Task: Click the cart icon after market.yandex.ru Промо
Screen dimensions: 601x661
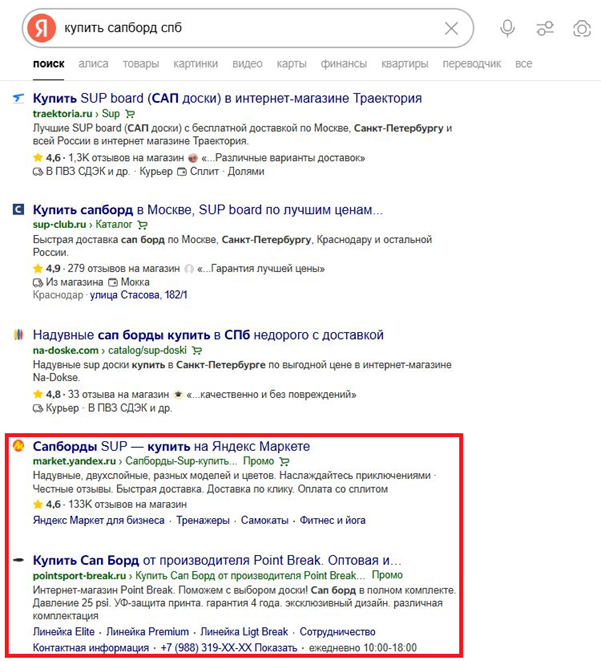Action: coord(284,462)
